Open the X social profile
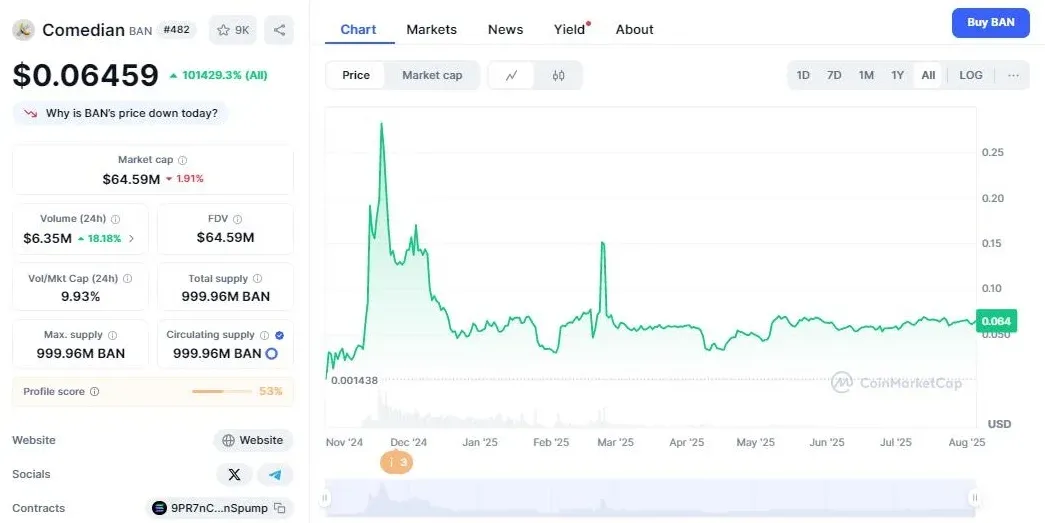Image resolution: width=1045 pixels, height=523 pixels. pyautogui.click(x=235, y=474)
